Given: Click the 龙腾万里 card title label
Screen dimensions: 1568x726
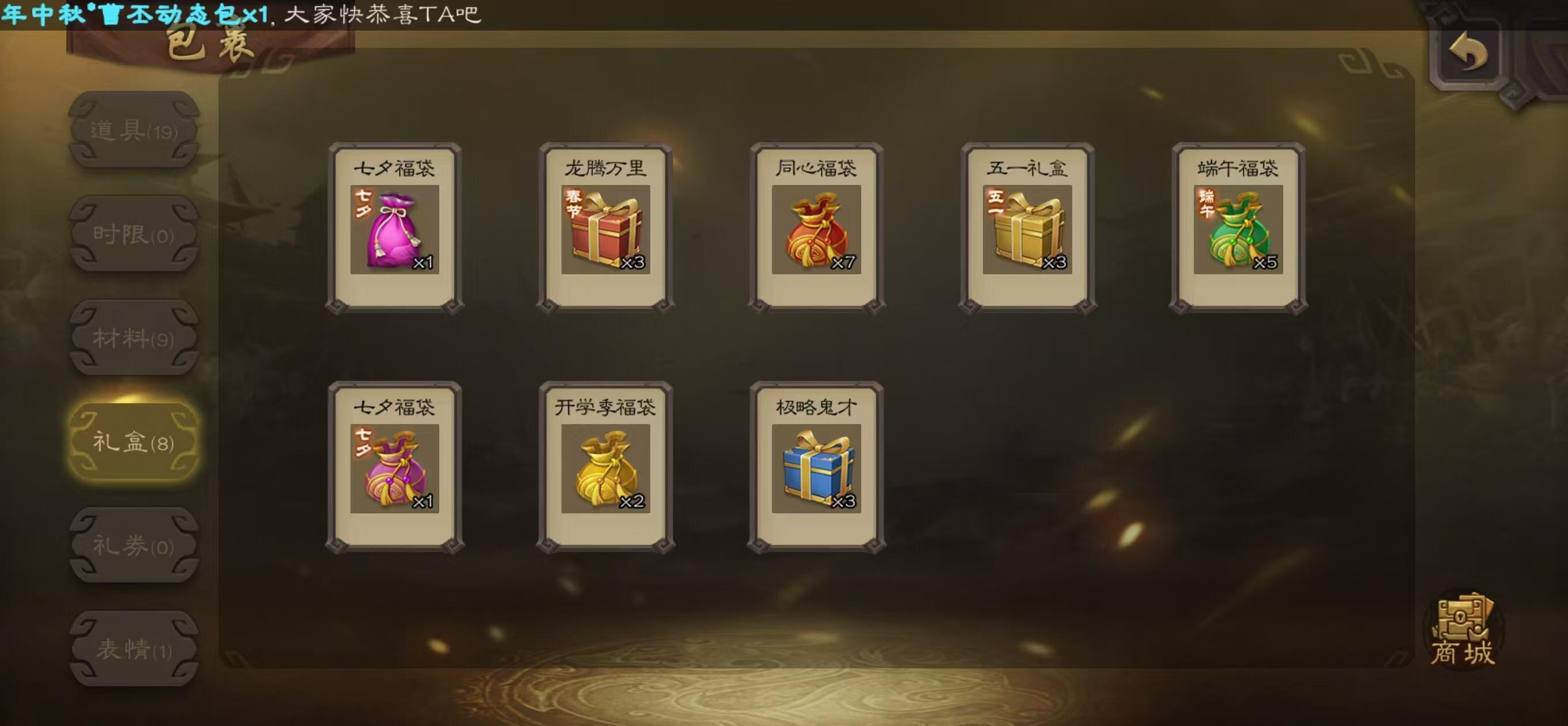Looking at the screenshot, I should tap(605, 167).
